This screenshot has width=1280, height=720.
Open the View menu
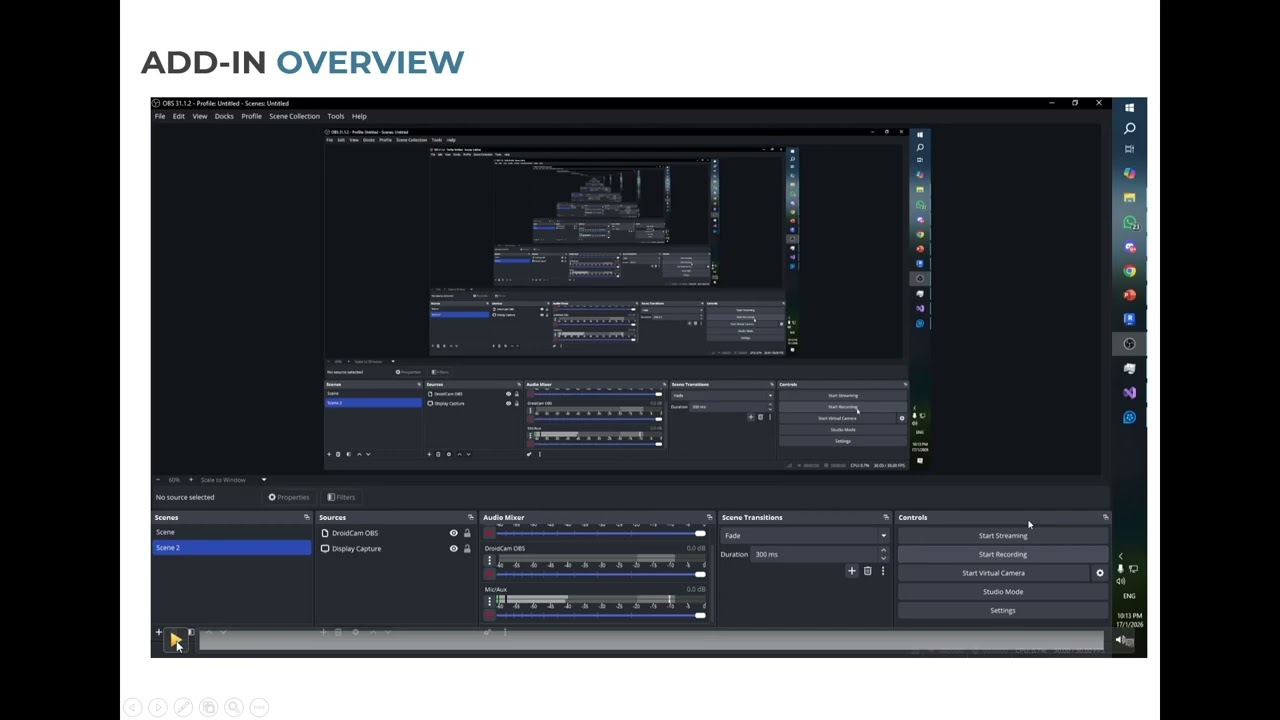pyautogui.click(x=200, y=116)
